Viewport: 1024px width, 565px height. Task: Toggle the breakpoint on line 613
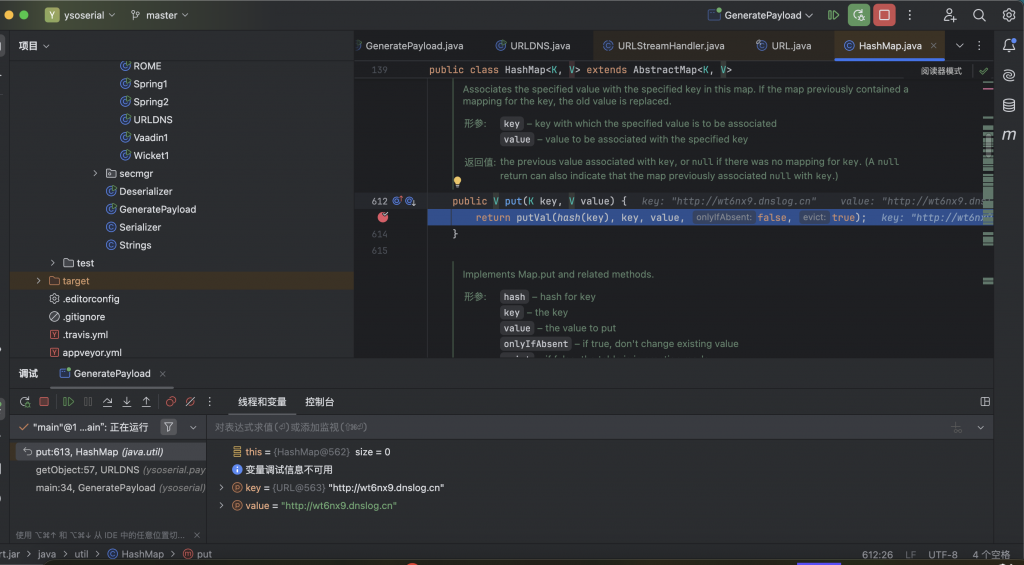coord(383,217)
